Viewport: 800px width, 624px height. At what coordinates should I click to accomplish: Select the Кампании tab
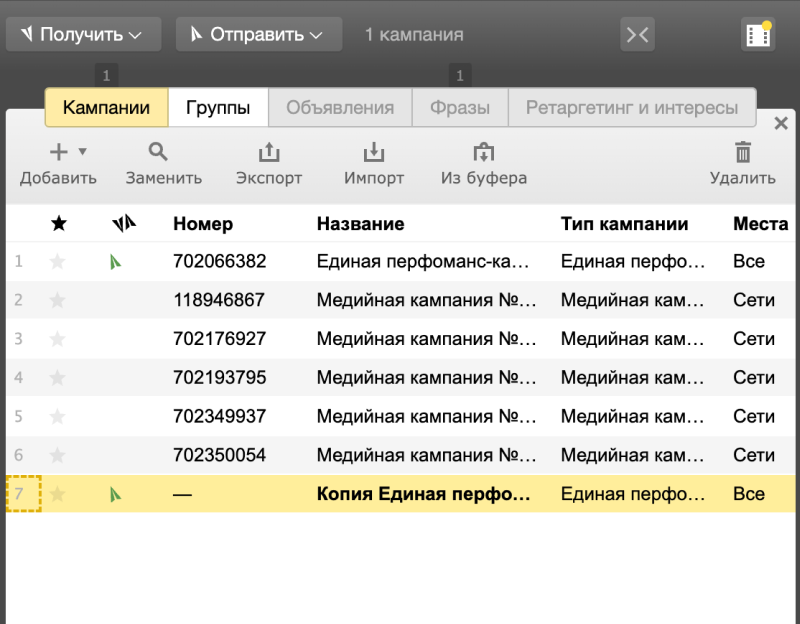click(x=106, y=108)
